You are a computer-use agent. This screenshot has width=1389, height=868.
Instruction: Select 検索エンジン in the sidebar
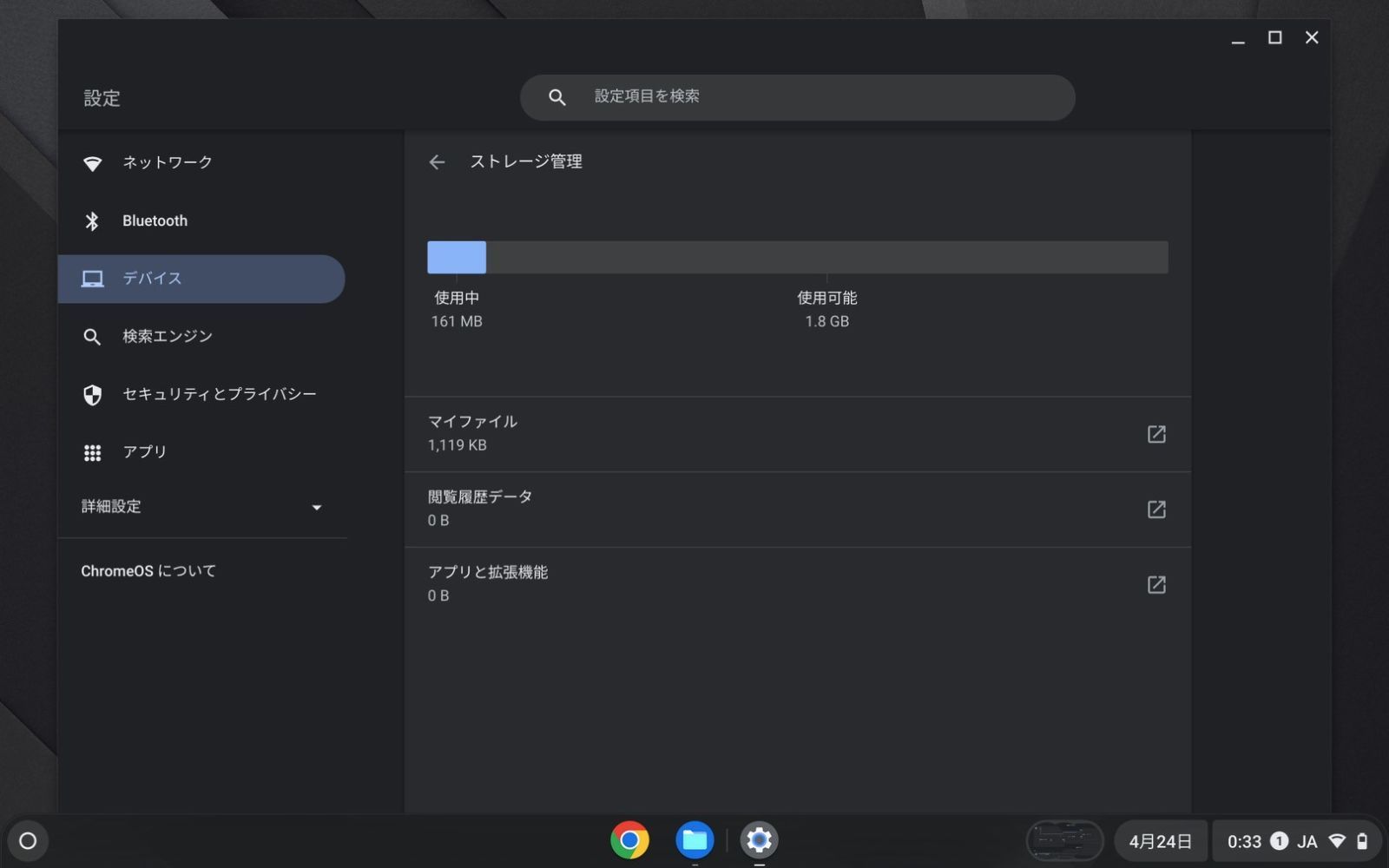201,337
